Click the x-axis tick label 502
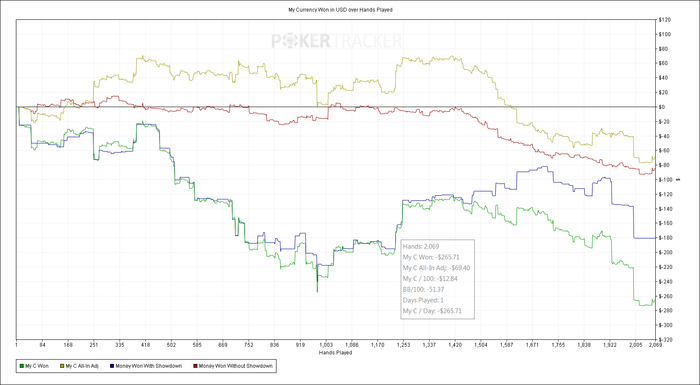The height and width of the screenshot is (385, 700). (171, 345)
